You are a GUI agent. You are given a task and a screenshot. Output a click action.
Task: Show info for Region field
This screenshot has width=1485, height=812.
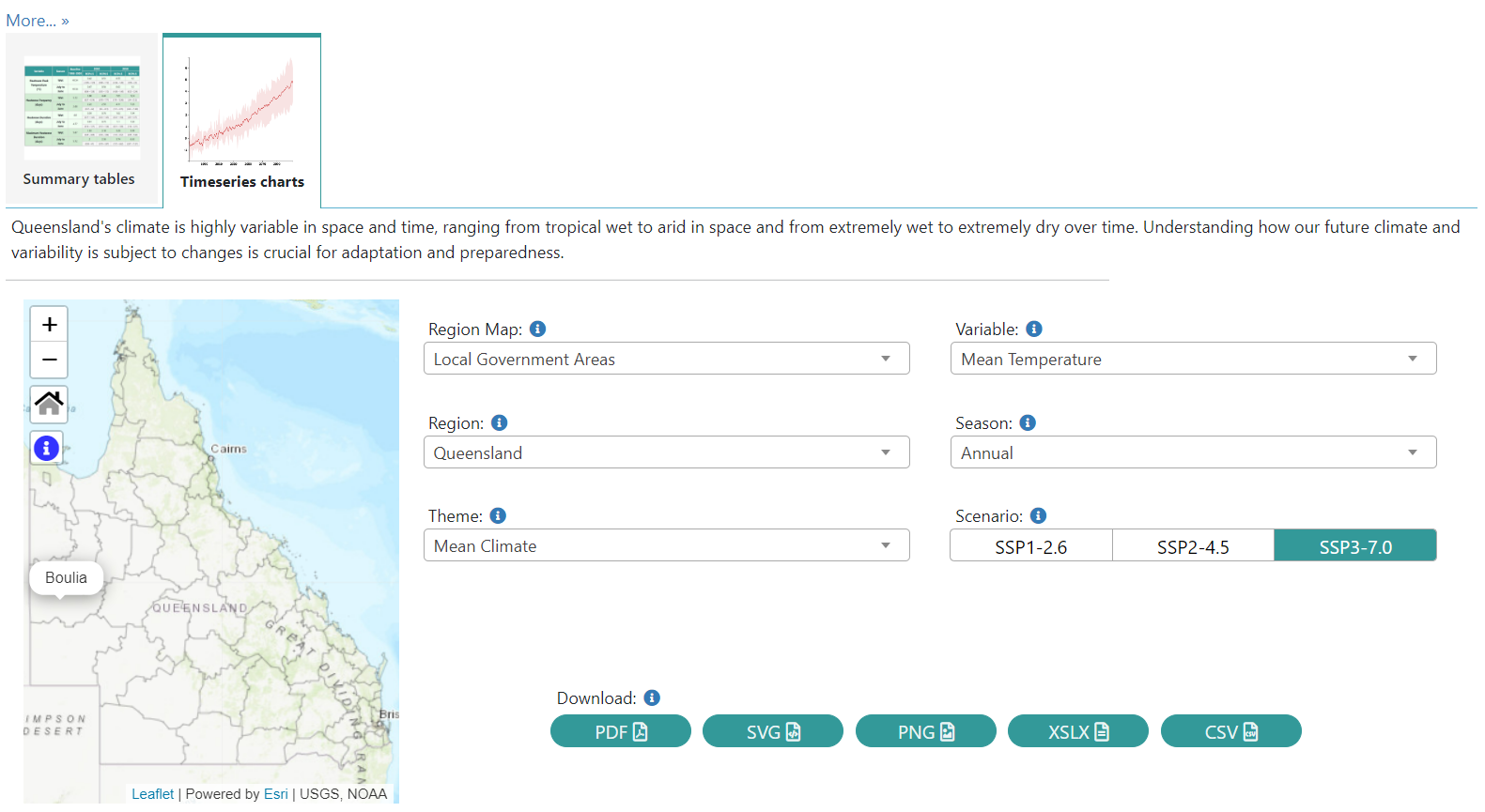click(x=500, y=422)
